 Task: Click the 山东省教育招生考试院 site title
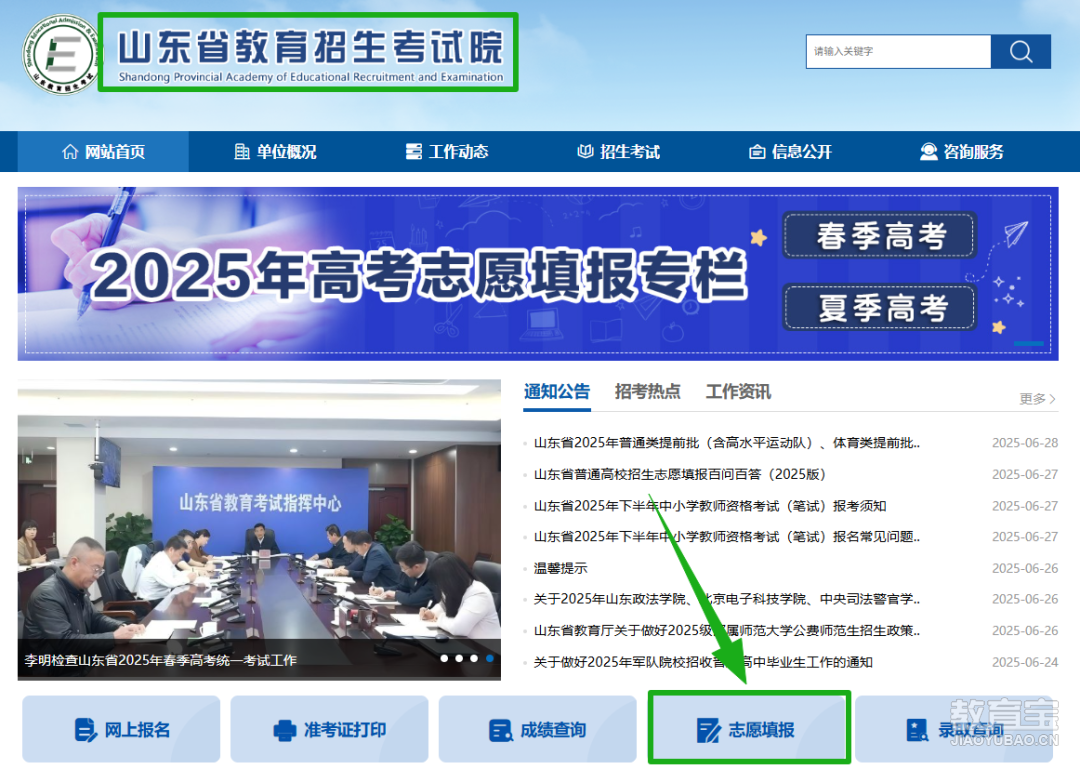(x=311, y=47)
